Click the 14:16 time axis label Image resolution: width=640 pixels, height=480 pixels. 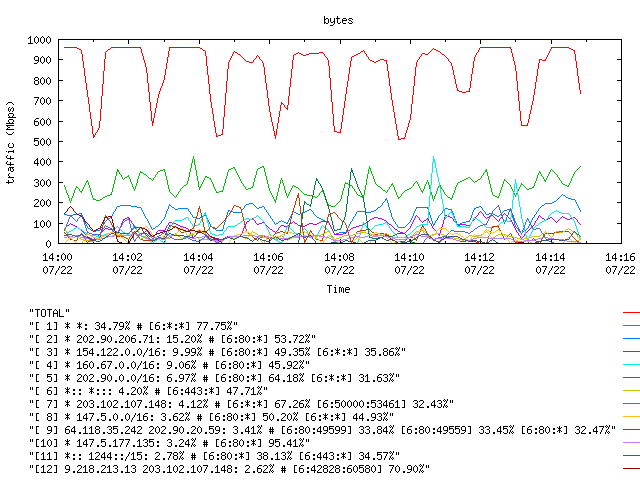[620, 257]
